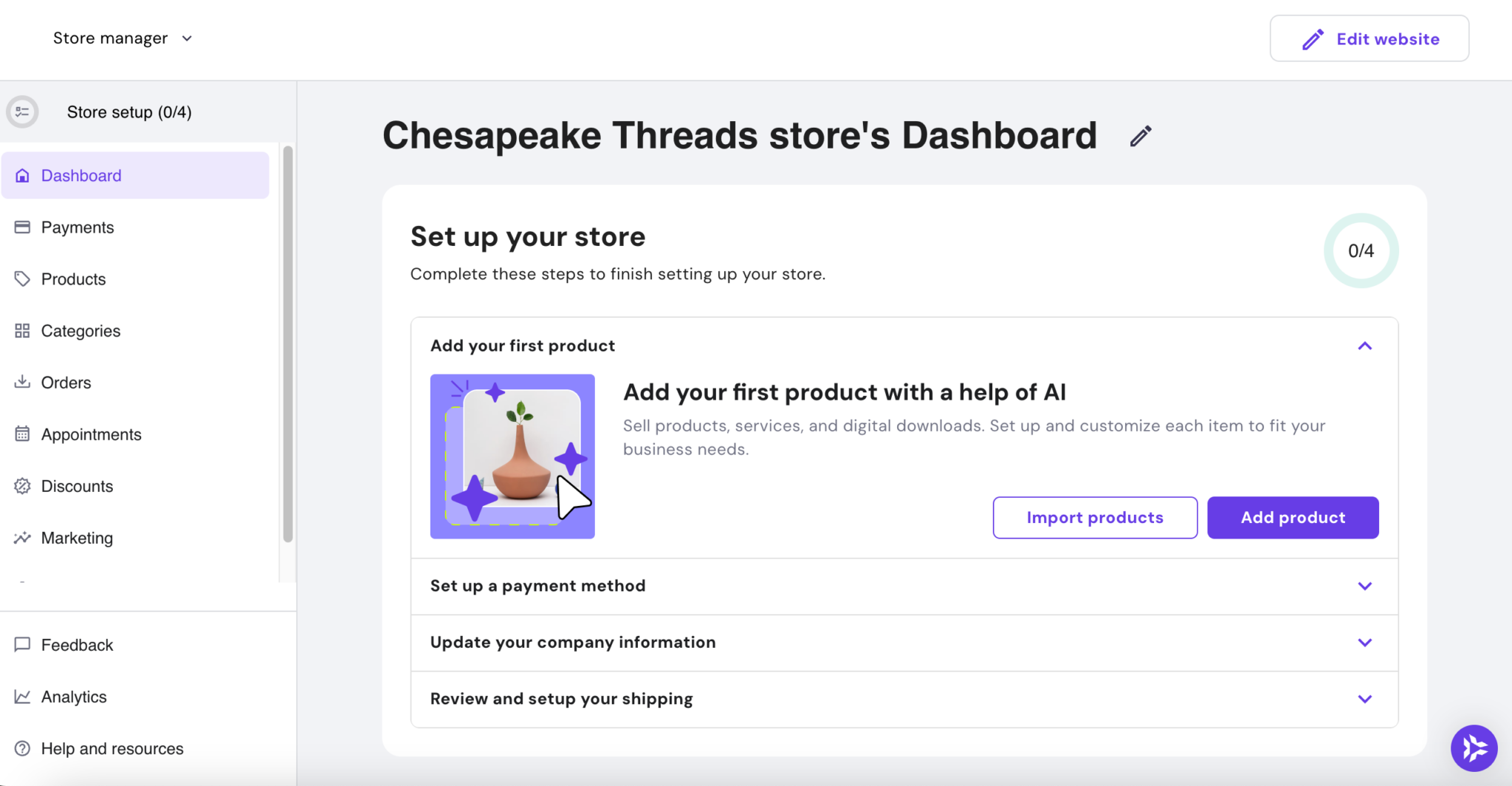Click Import products
Viewport: 1512px width, 786px height.
(x=1094, y=517)
